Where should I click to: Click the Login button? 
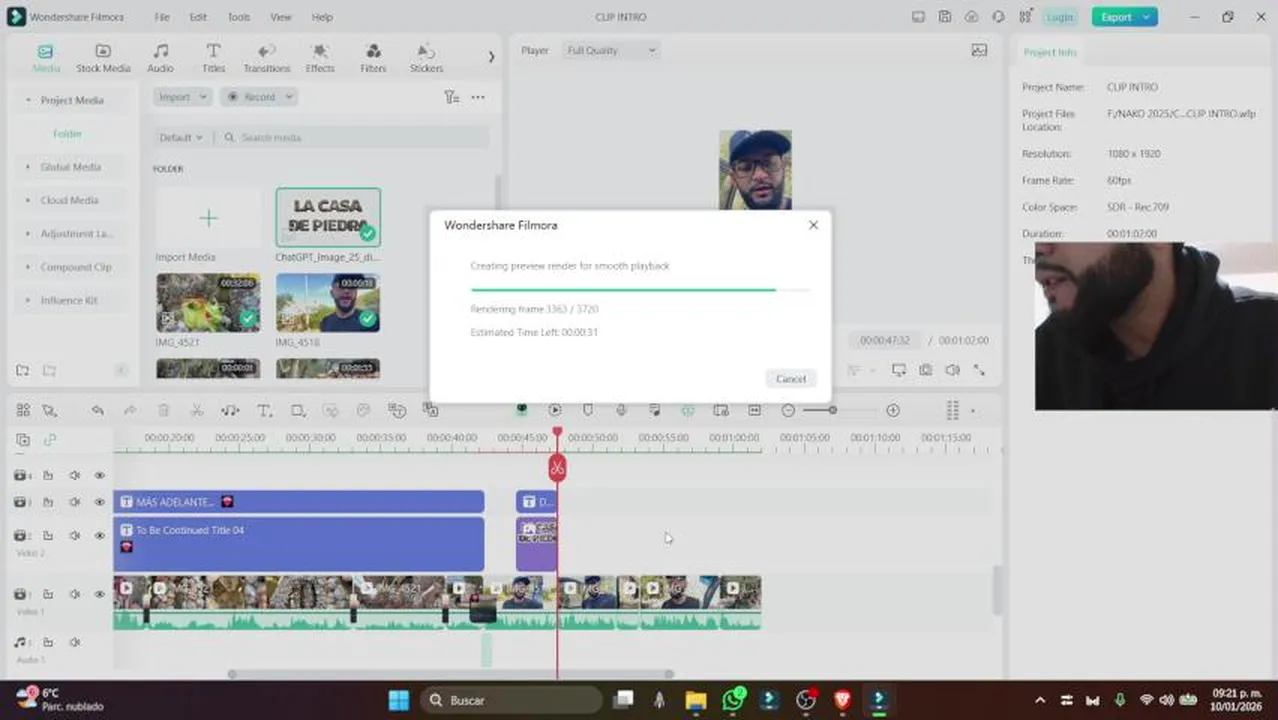coord(1059,17)
